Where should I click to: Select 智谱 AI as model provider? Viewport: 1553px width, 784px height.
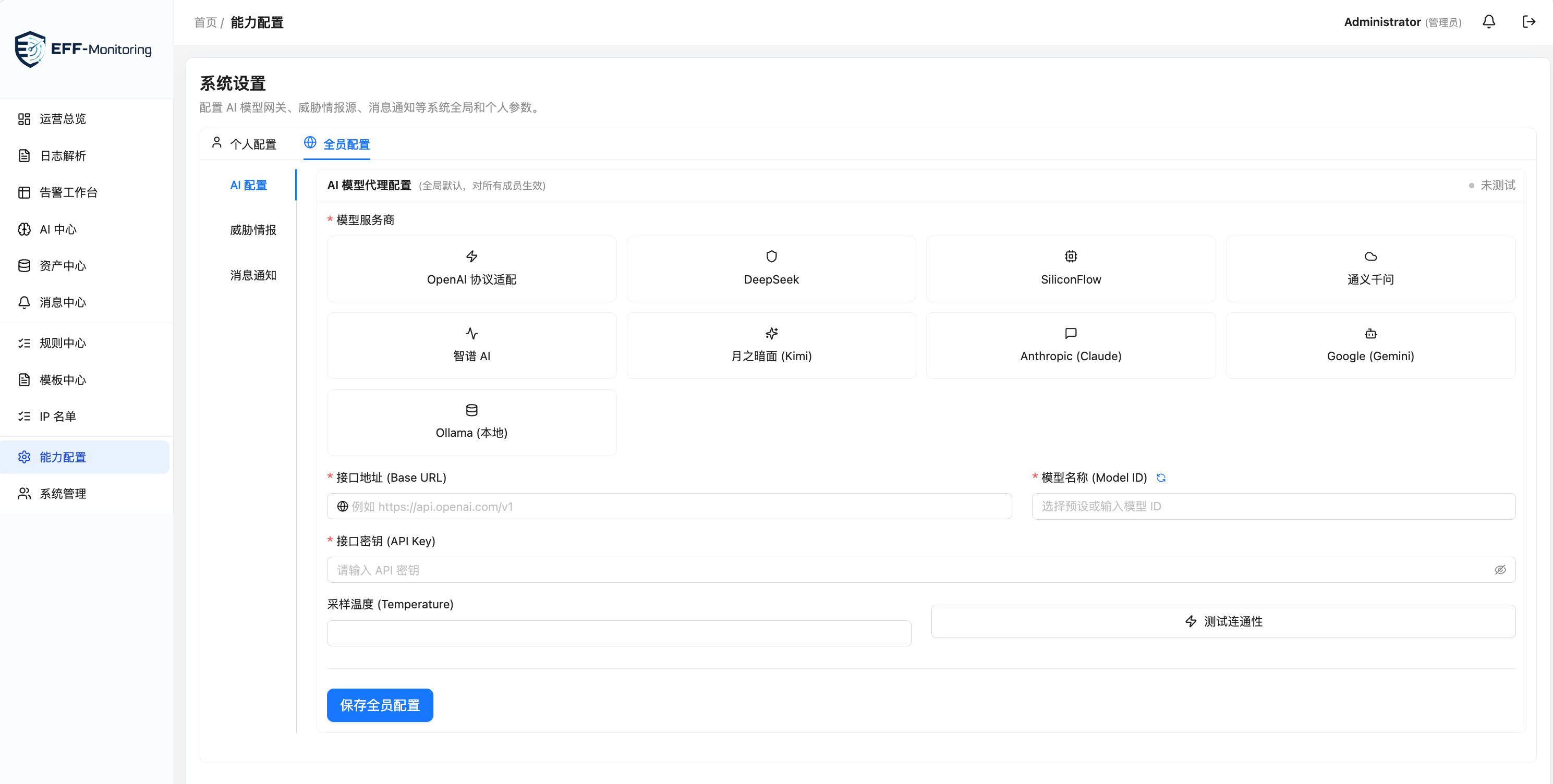coord(471,345)
